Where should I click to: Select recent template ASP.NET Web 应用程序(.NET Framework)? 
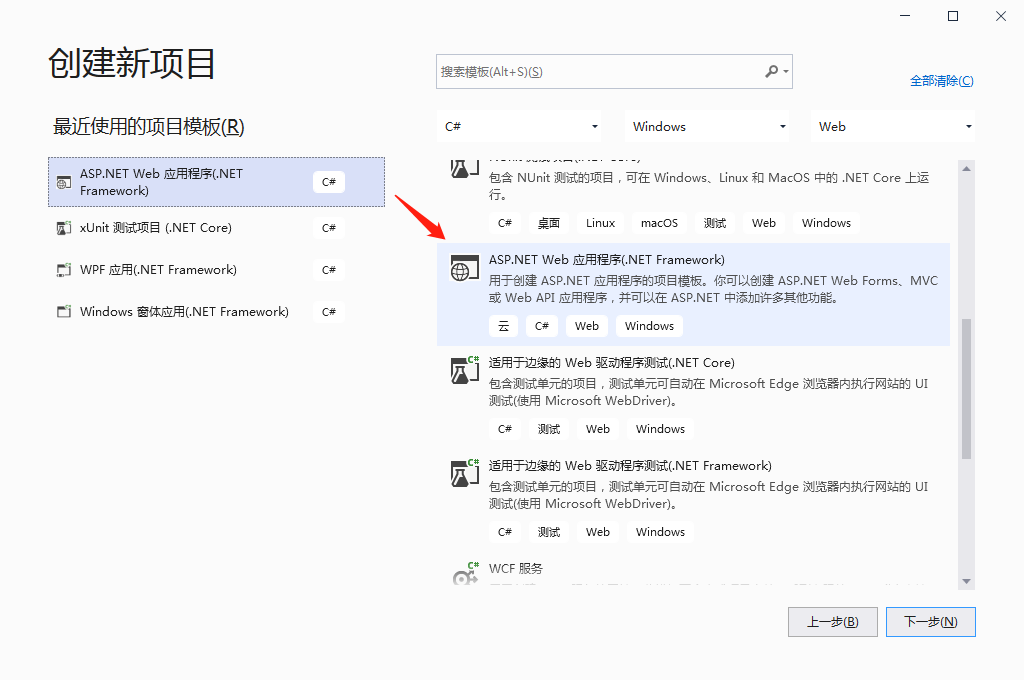216,182
